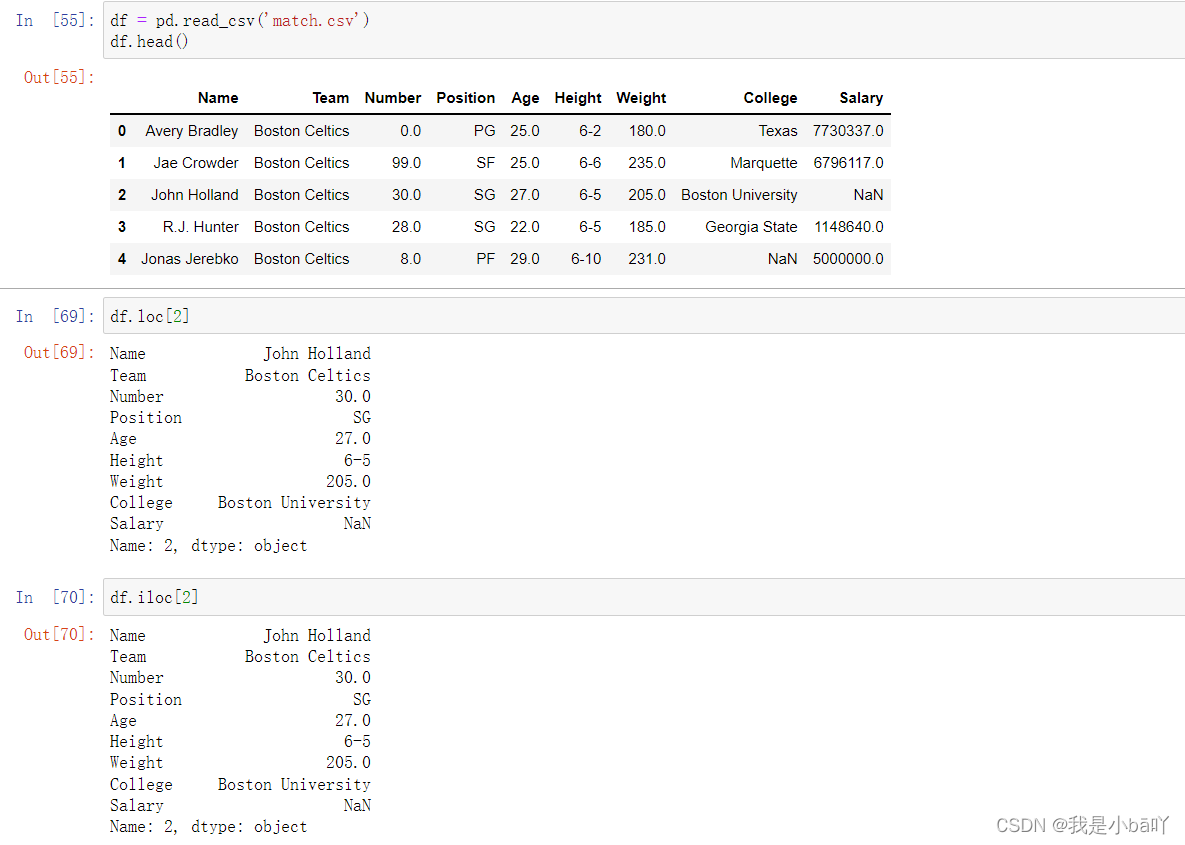Viewport: 1185px width, 845px height.
Task: Click the Position value SF
Action: coord(486,162)
